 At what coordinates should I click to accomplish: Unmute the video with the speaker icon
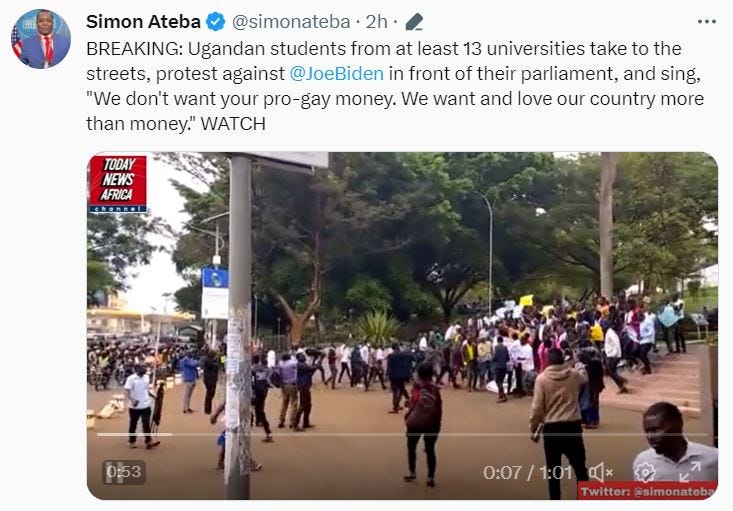point(600,472)
